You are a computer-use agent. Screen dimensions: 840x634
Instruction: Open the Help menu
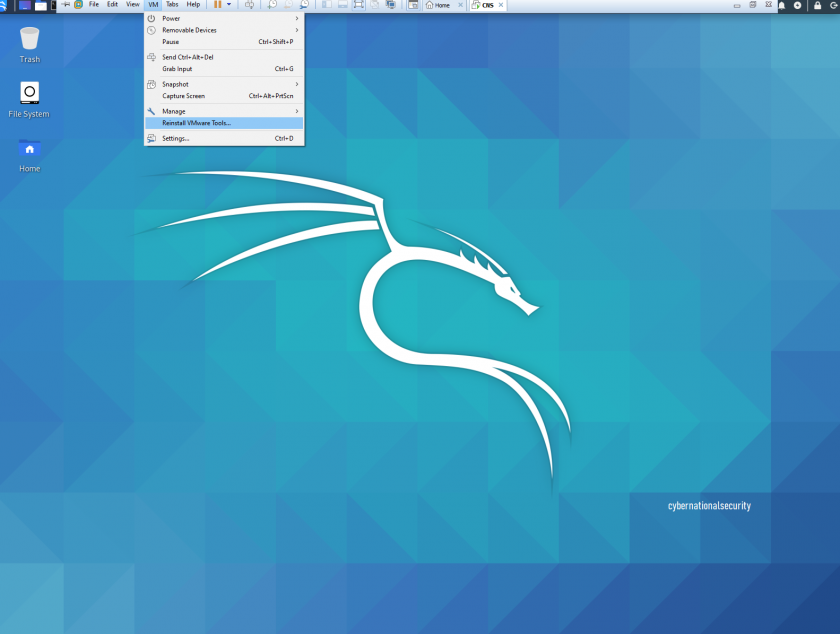tap(193, 4)
